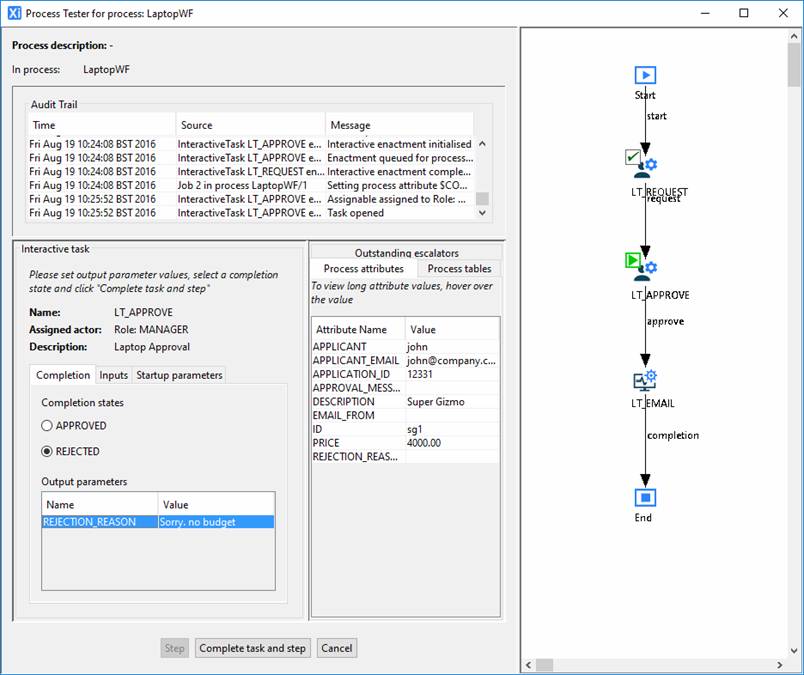
Task: Choose the APPROVED completion state
Action: [x=47, y=426]
